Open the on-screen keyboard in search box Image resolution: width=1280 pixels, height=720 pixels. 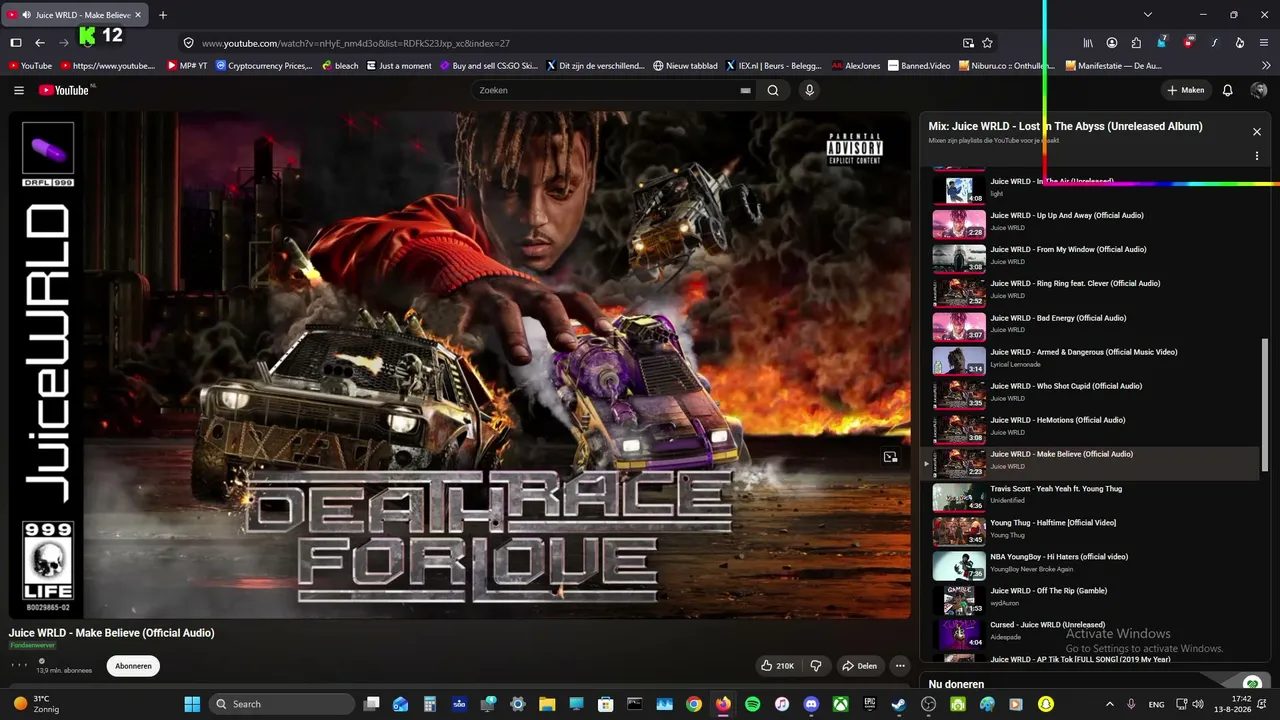tap(745, 90)
